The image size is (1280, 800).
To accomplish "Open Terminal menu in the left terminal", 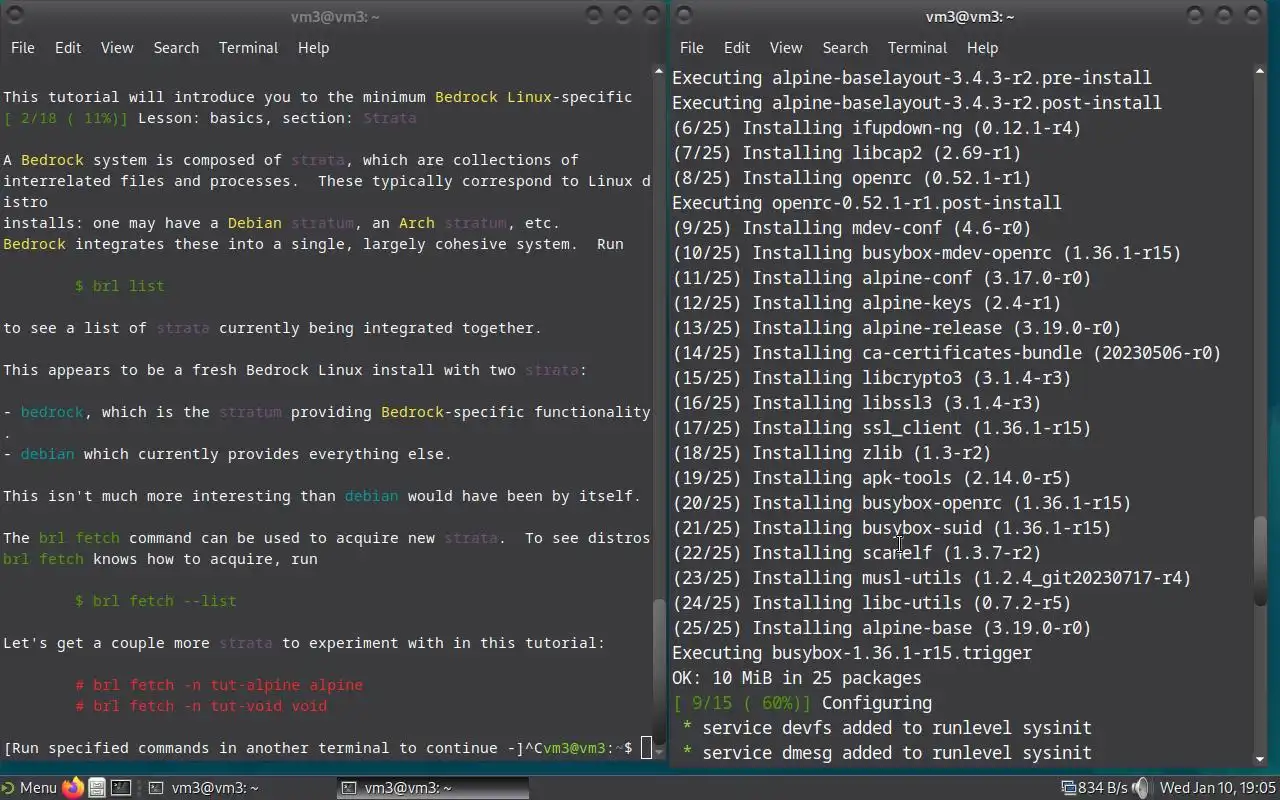I will pyautogui.click(x=248, y=48).
